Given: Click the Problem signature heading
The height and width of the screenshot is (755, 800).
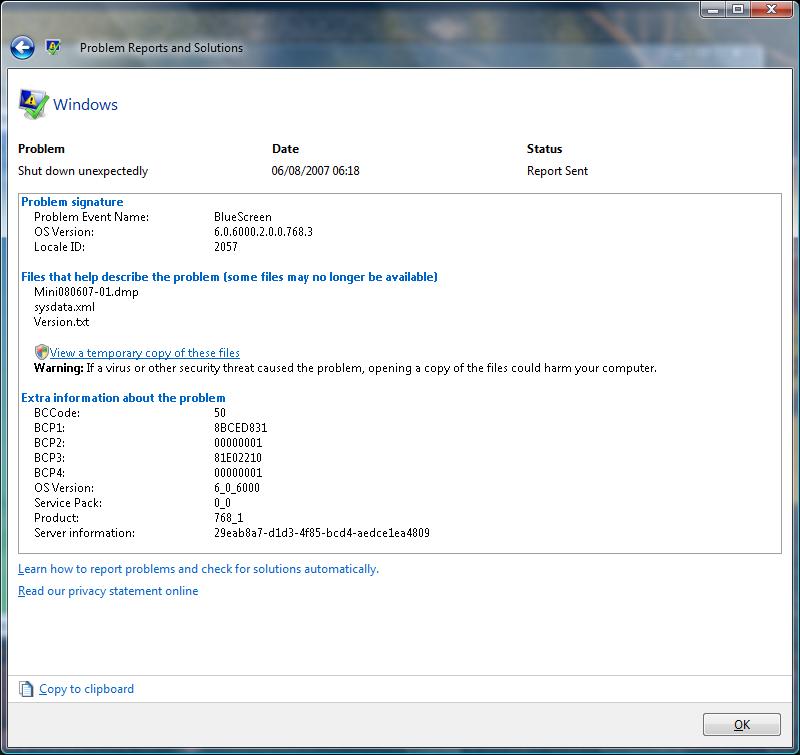Looking at the screenshot, I should point(72,202).
